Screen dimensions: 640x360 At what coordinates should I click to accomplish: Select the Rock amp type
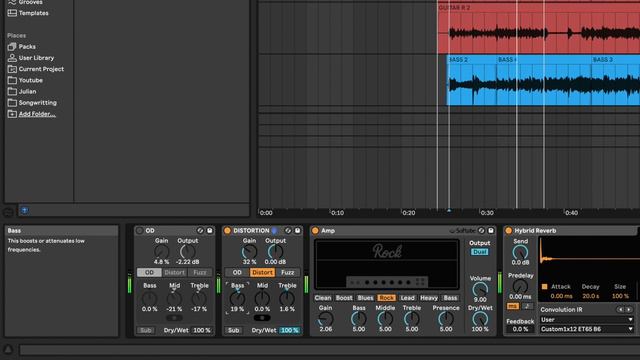[x=387, y=298]
